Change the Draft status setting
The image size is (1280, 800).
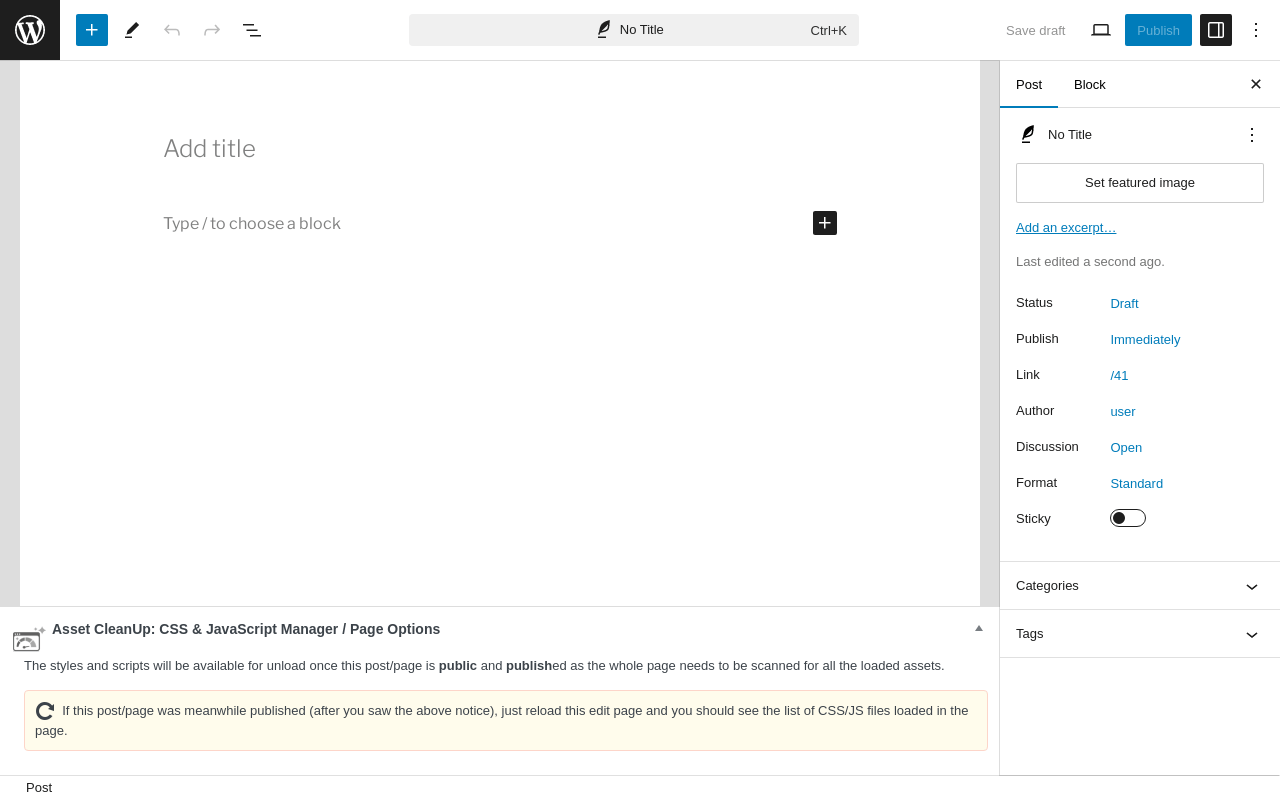point(1124,303)
